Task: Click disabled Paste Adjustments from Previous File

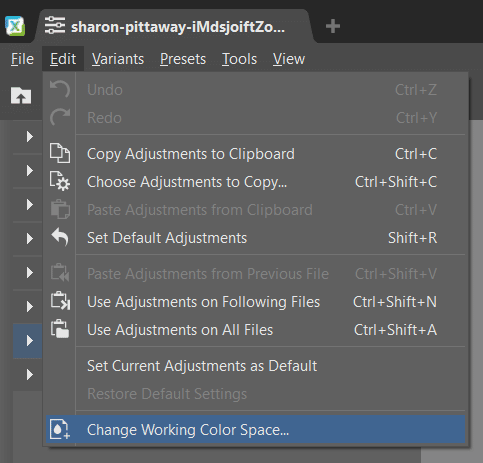Action: click(x=256, y=274)
